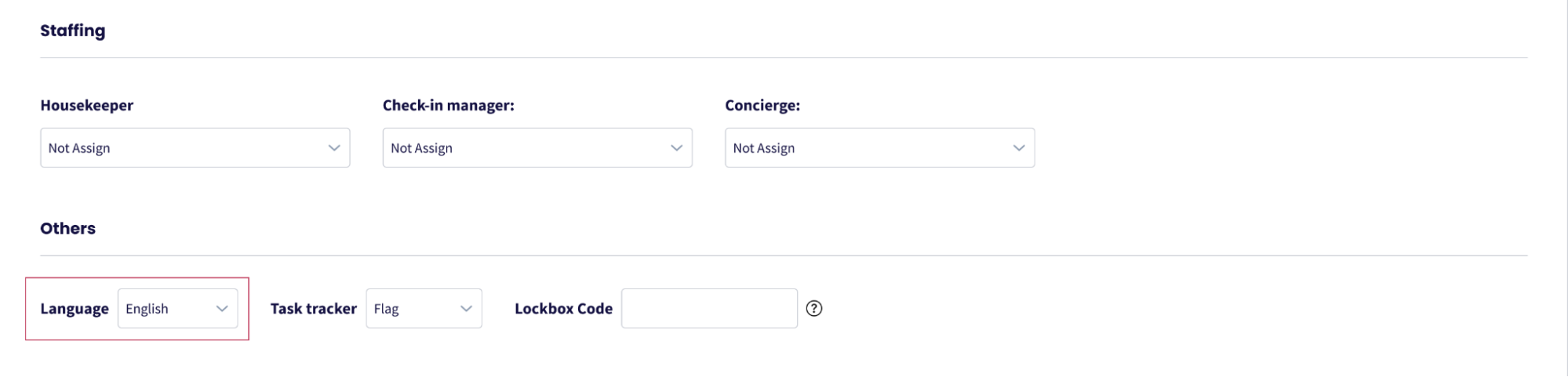
Task: Click the Language label text
Action: [x=75, y=309]
